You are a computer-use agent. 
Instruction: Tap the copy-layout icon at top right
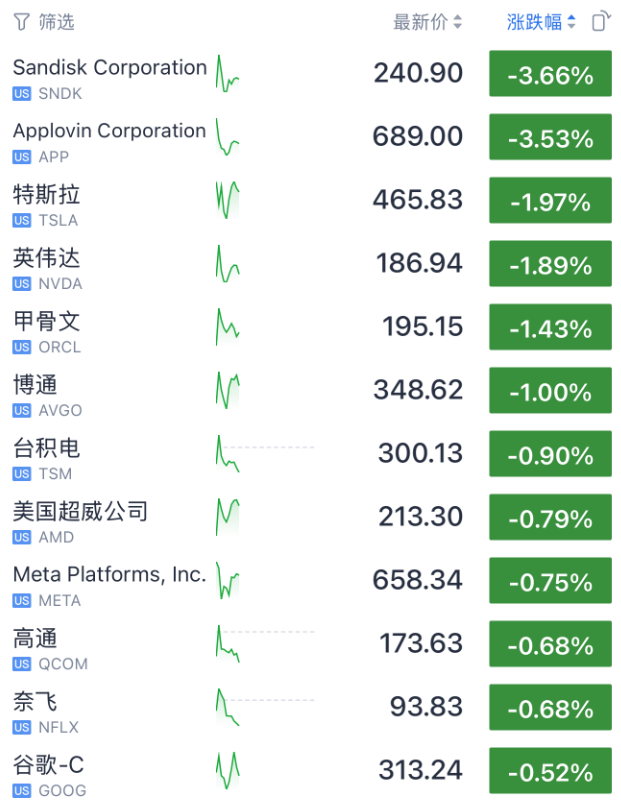tap(599, 21)
